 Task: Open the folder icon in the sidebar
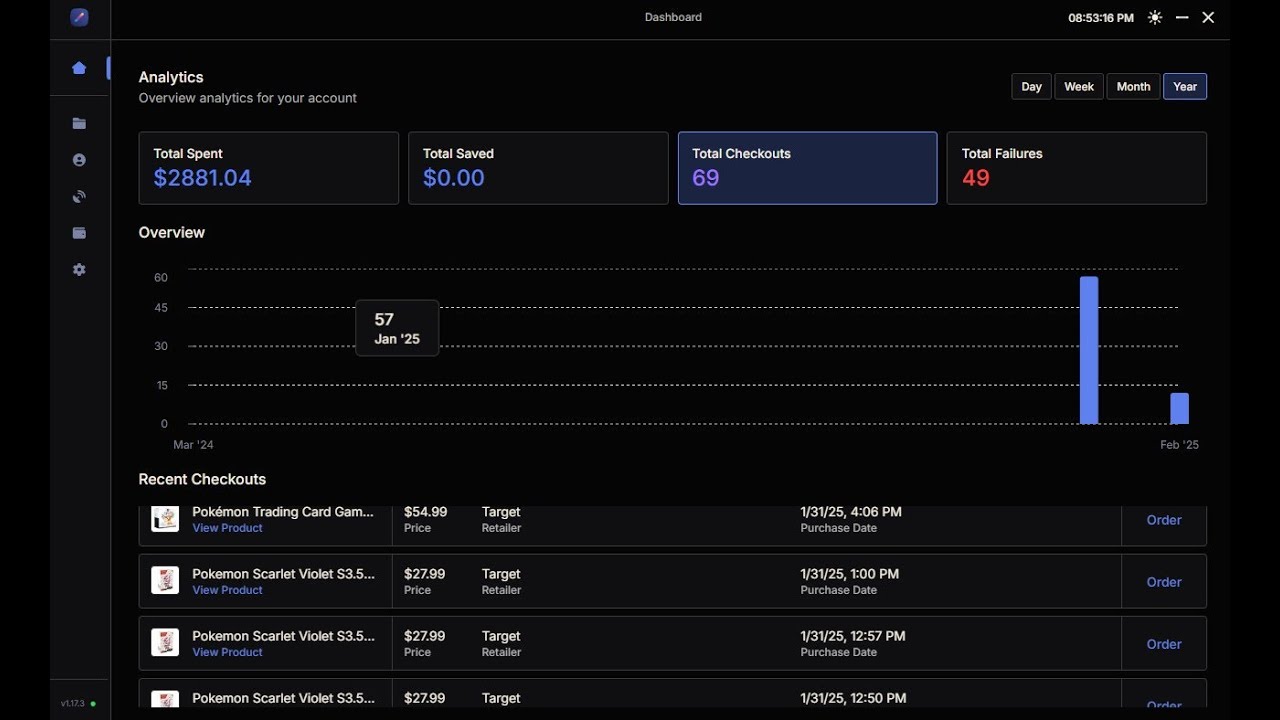[x=79, y=124]
